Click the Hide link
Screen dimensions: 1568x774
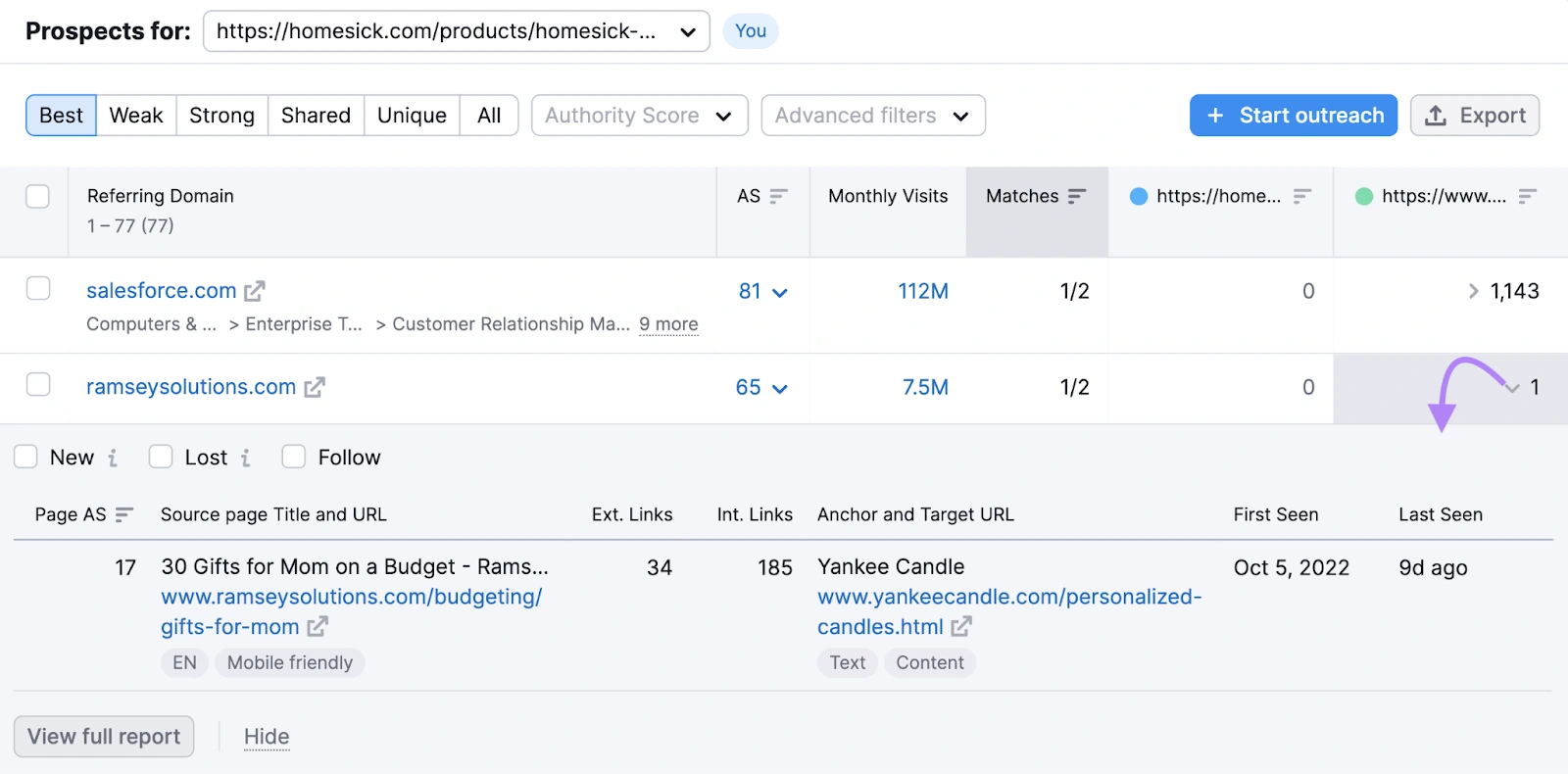tap(267, 737)
